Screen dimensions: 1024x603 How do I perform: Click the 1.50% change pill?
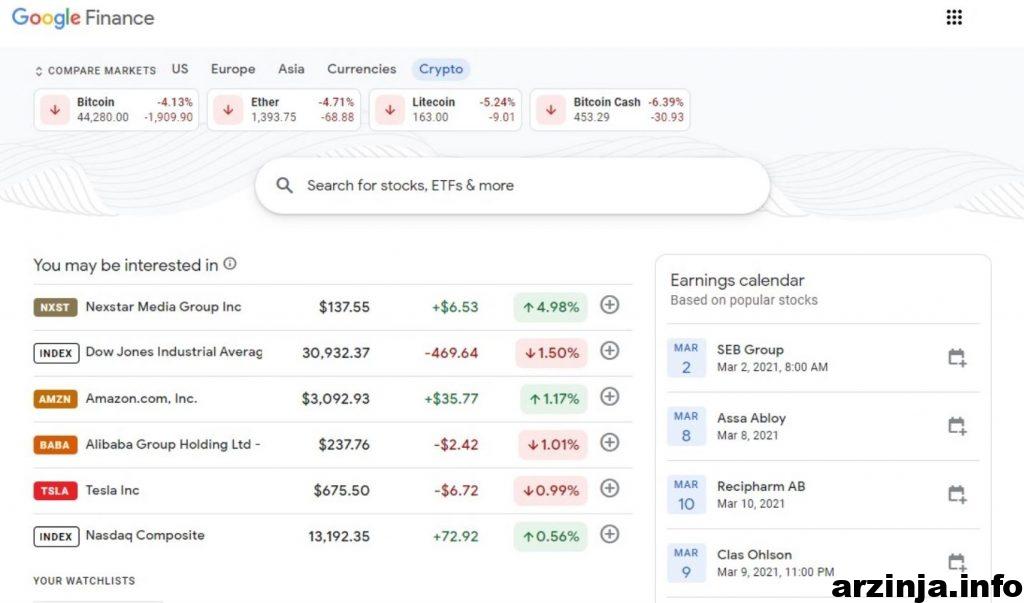(552, 353)
